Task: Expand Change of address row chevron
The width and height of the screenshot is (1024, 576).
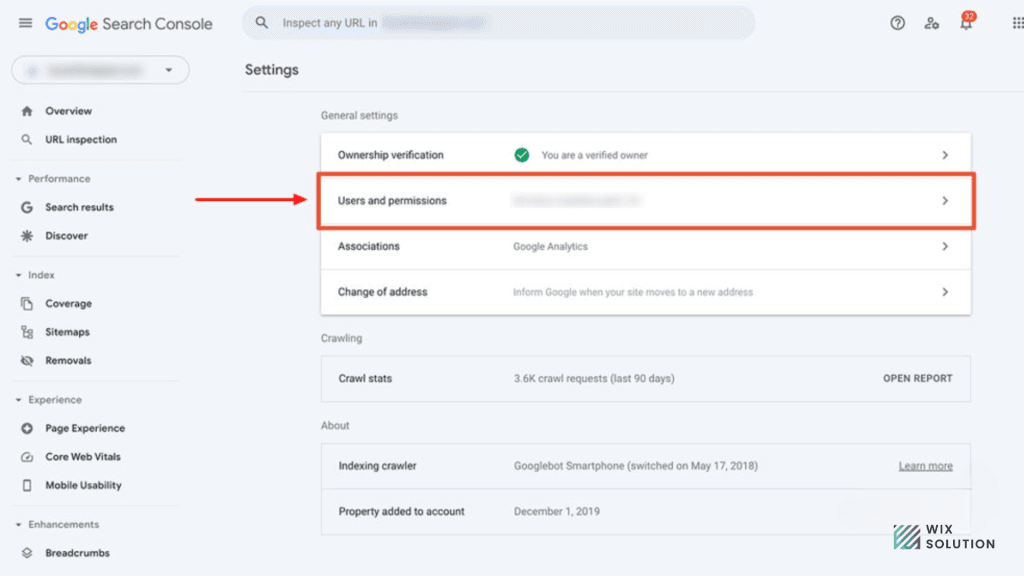Action: pos(945,292)
